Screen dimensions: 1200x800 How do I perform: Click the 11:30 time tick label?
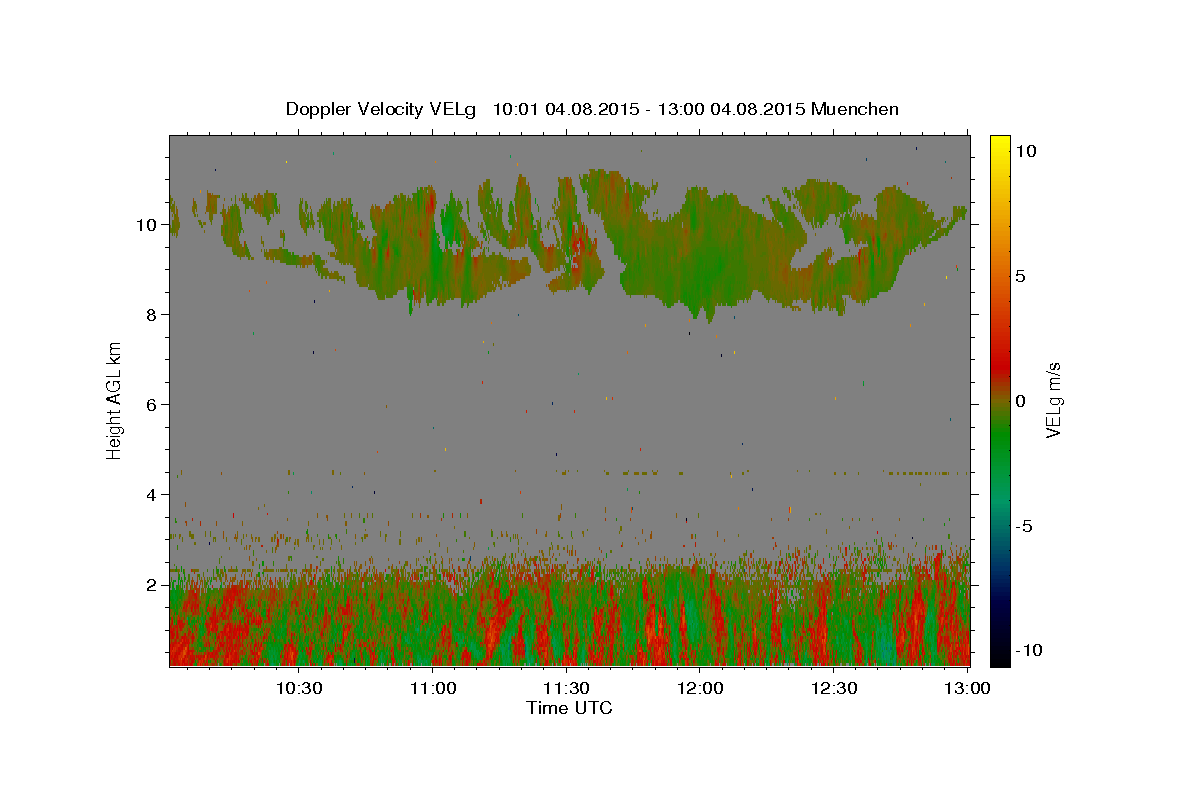coord(567,688)
